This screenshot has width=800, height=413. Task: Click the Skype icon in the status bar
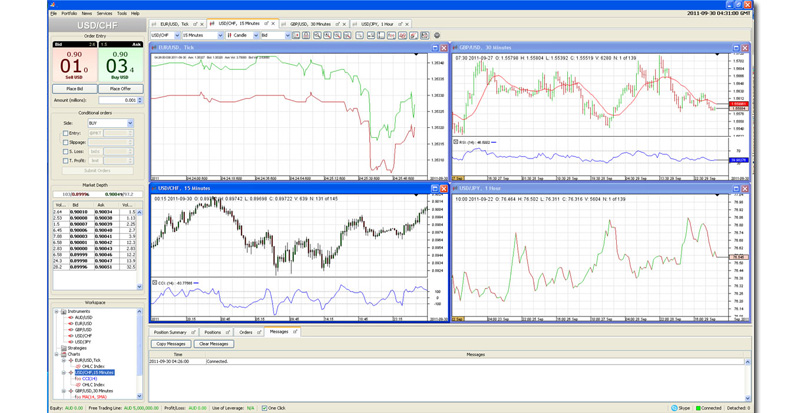674,408
